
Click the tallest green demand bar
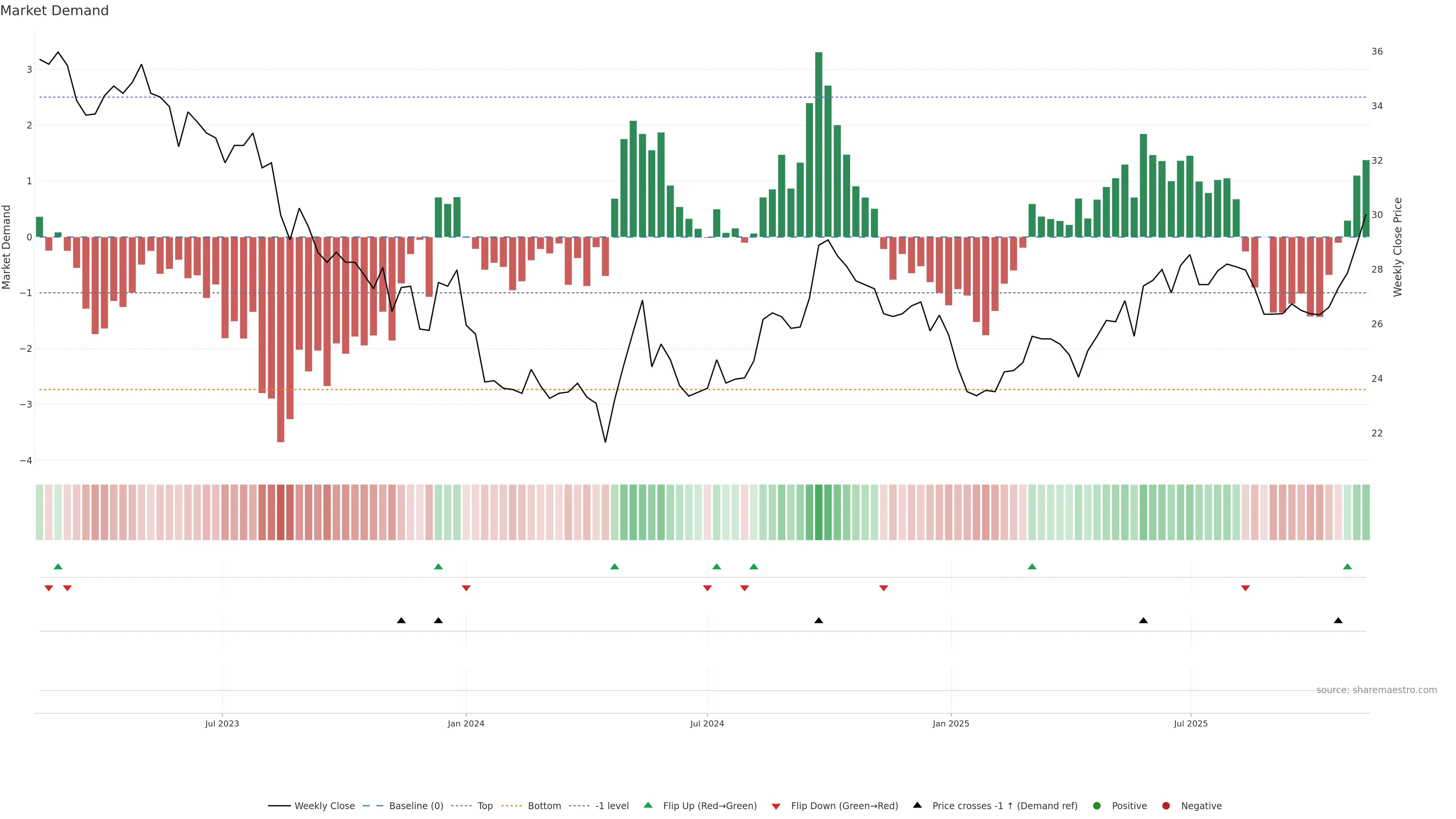pos(819,144)
